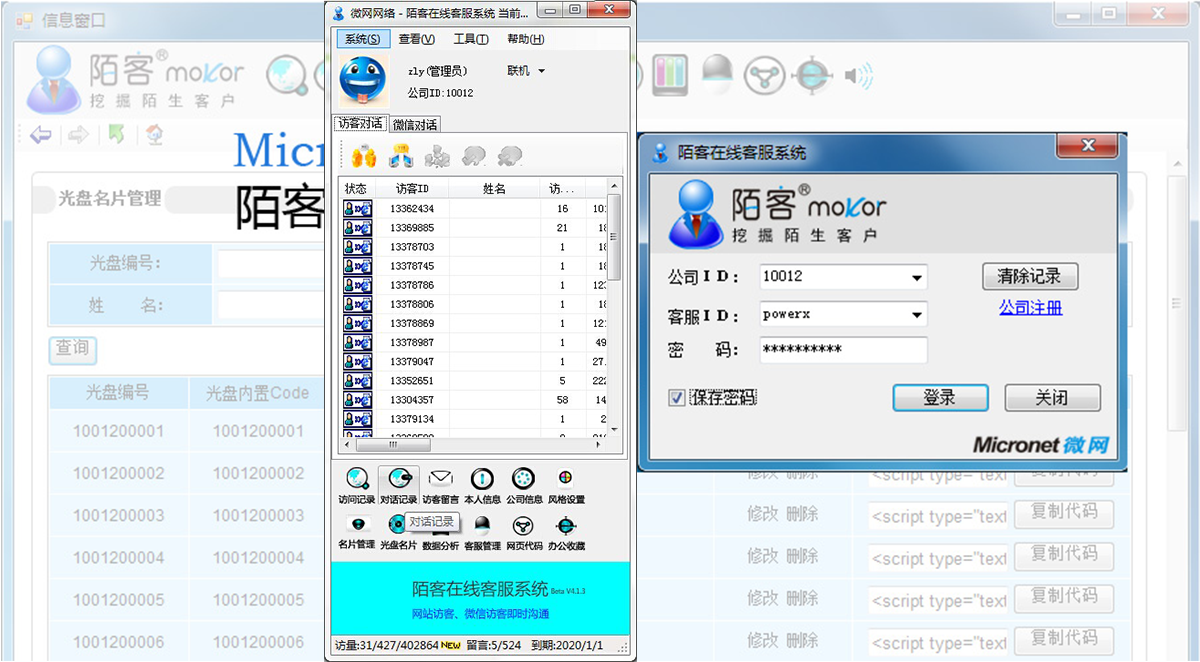
Task: Select visitor row 13378703
Action: tap(475, 247)
